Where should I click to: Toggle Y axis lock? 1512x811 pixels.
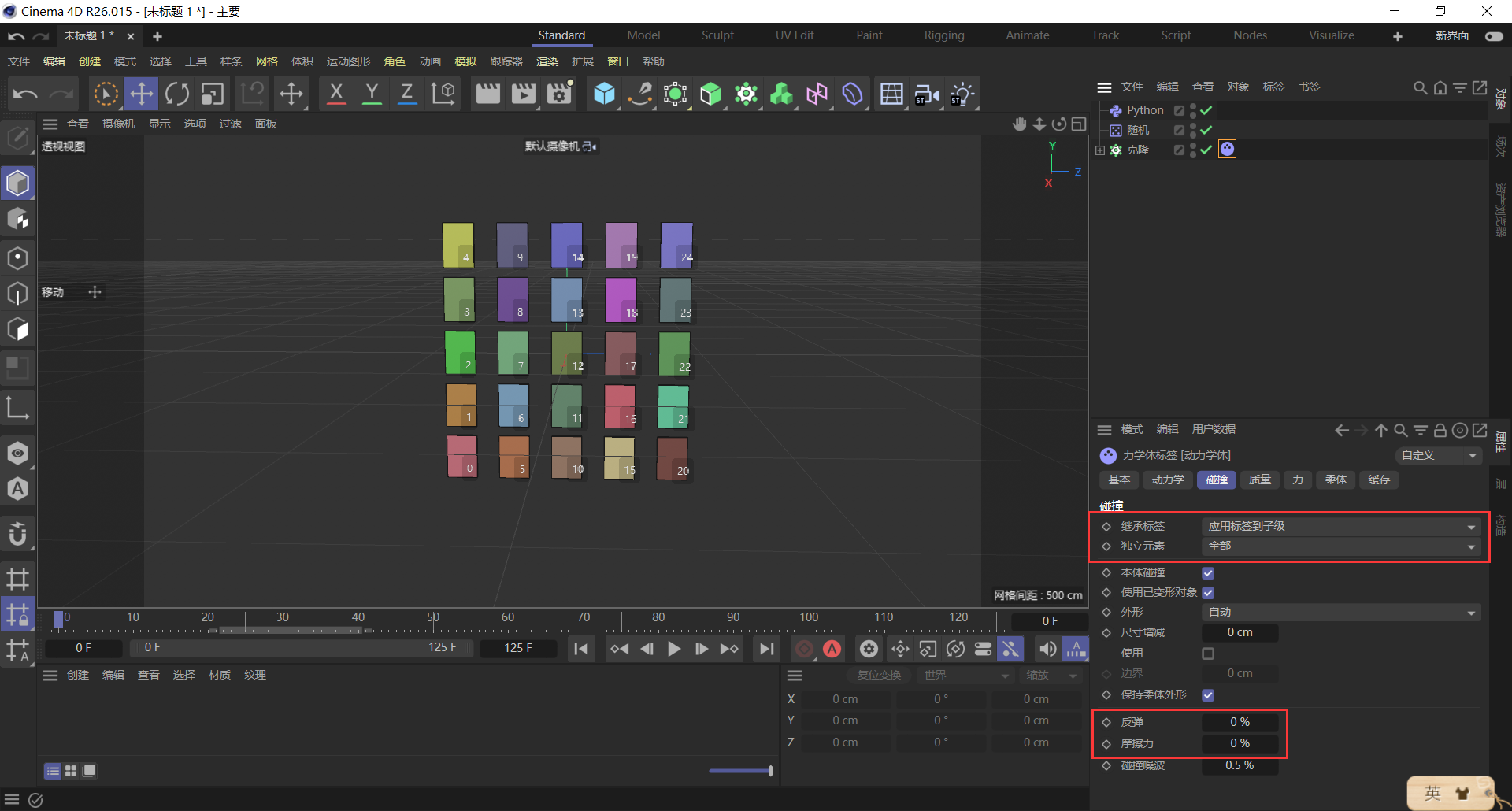coord(372,94)
